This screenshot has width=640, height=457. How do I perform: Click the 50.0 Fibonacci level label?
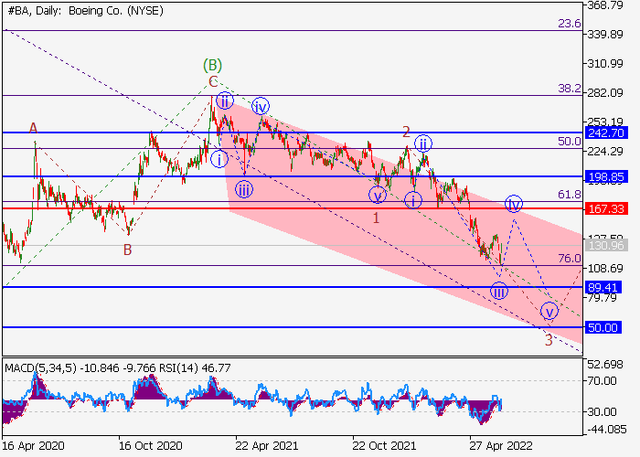(569, 142)
